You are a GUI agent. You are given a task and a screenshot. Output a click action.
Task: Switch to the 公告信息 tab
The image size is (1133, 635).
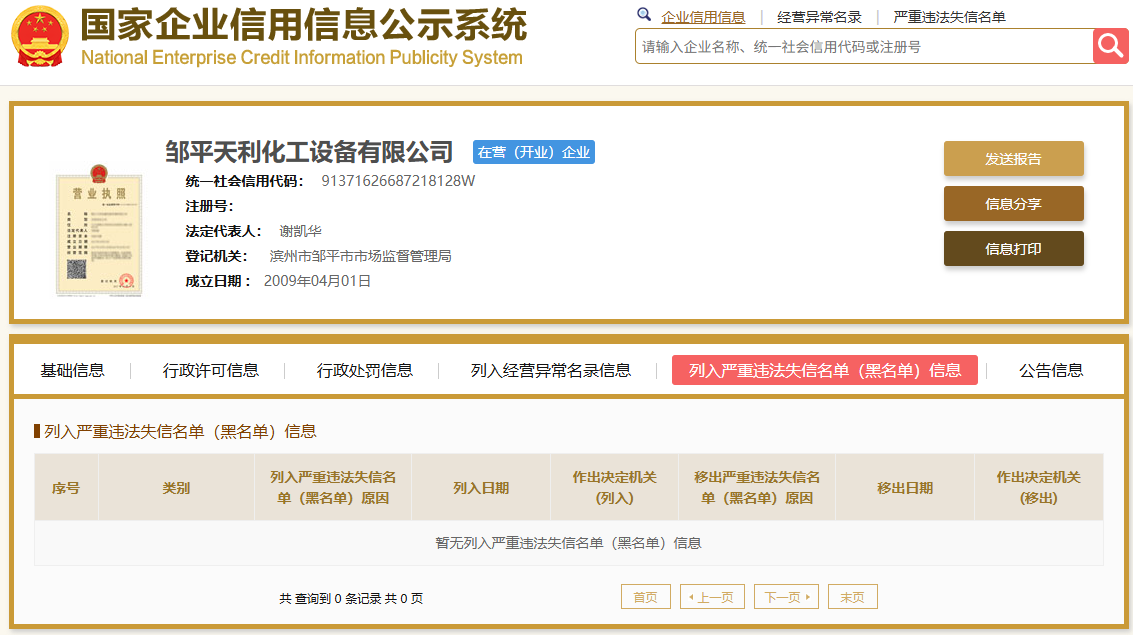[x=1051, y=370]
